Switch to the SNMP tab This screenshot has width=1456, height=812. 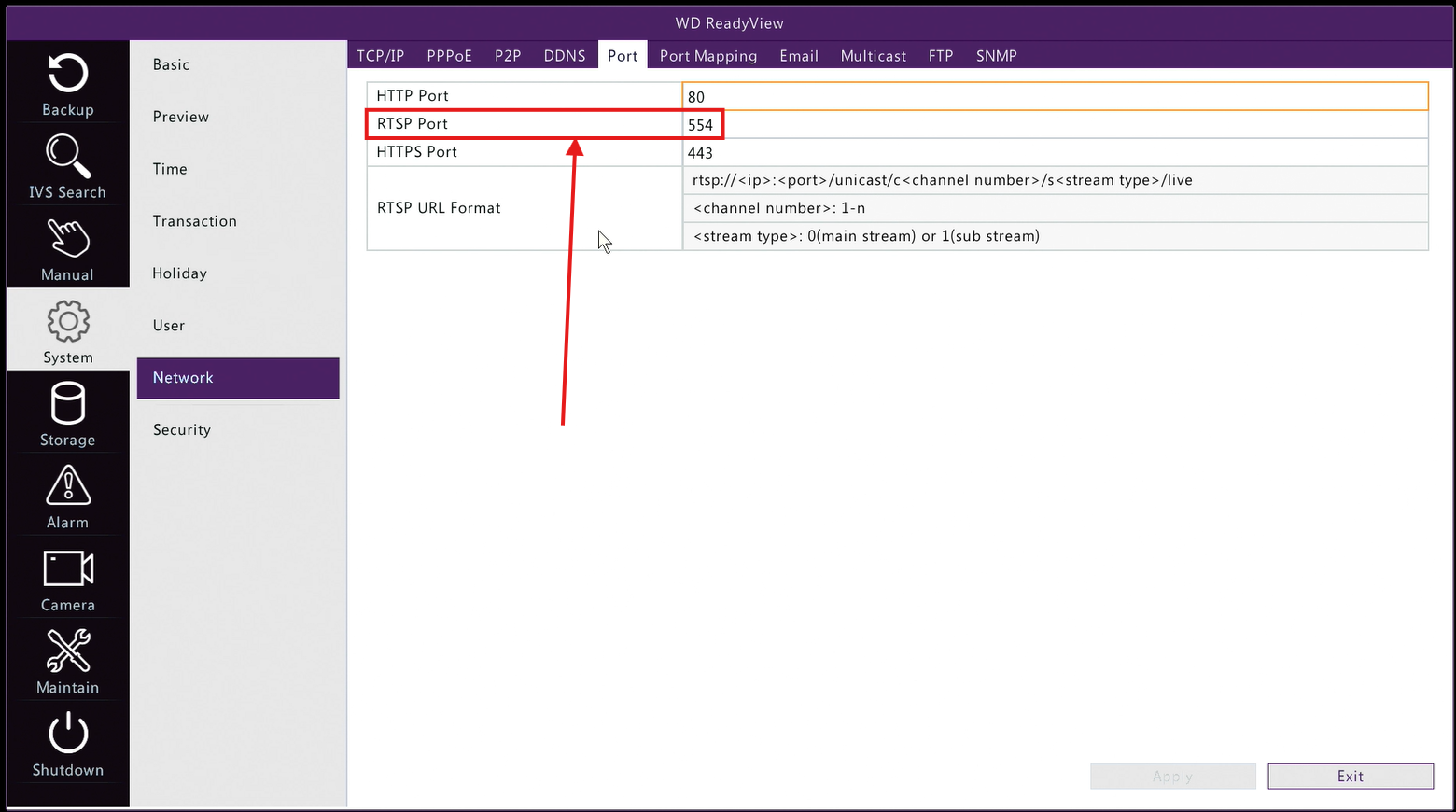[x=997, y=56]
